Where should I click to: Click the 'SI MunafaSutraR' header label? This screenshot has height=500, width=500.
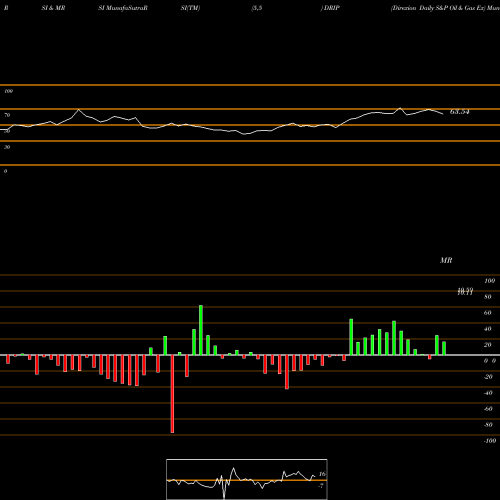pos(123,8)
